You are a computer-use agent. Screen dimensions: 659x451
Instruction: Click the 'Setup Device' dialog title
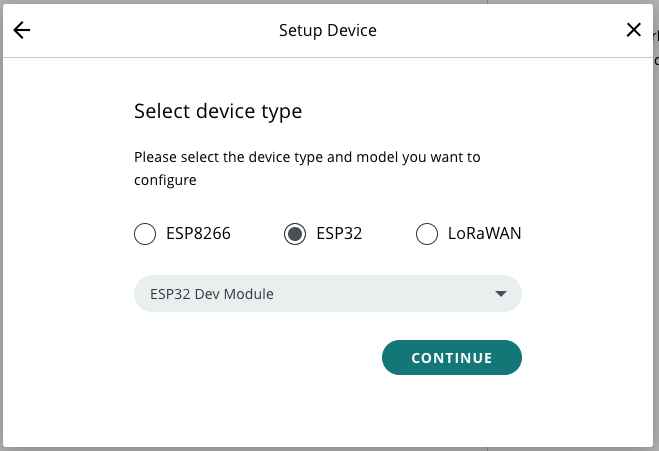click(x=328, y=30)
